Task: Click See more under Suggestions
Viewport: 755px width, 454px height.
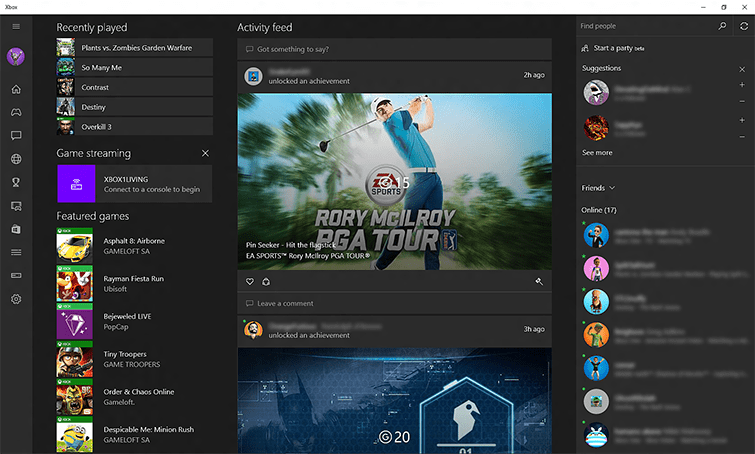Action: [597, 153]
